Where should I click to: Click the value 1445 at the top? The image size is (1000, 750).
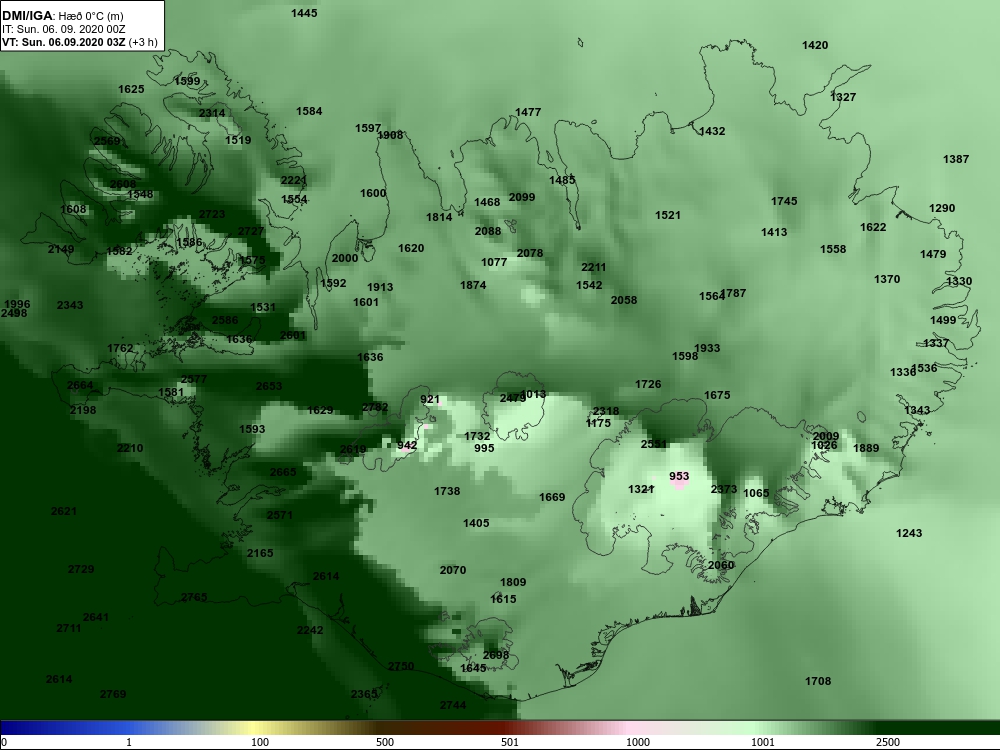coord(304,13)
